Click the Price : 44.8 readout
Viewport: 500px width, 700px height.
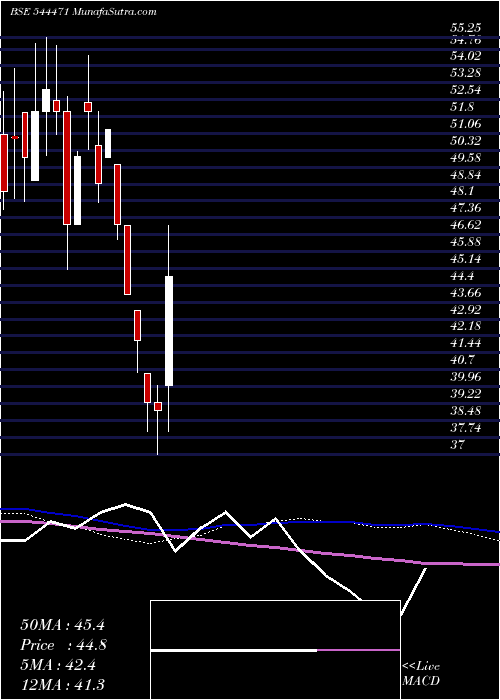[63, 645]
